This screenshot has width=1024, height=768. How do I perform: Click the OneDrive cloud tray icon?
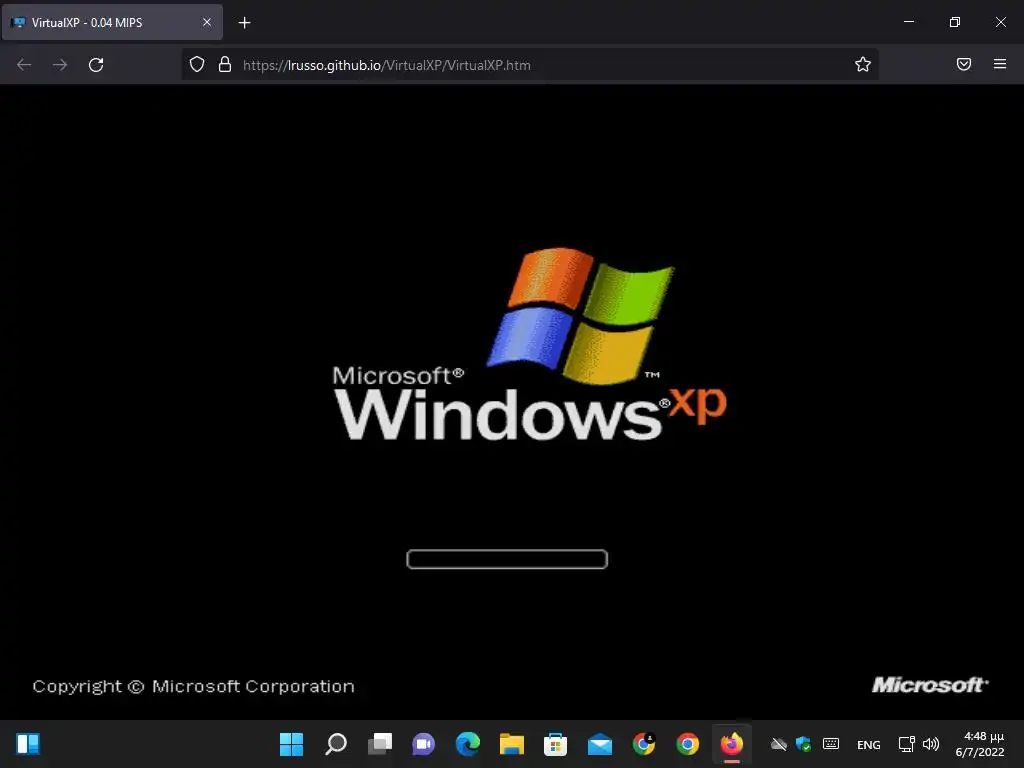pyautogui.click(x=778, y=744)
